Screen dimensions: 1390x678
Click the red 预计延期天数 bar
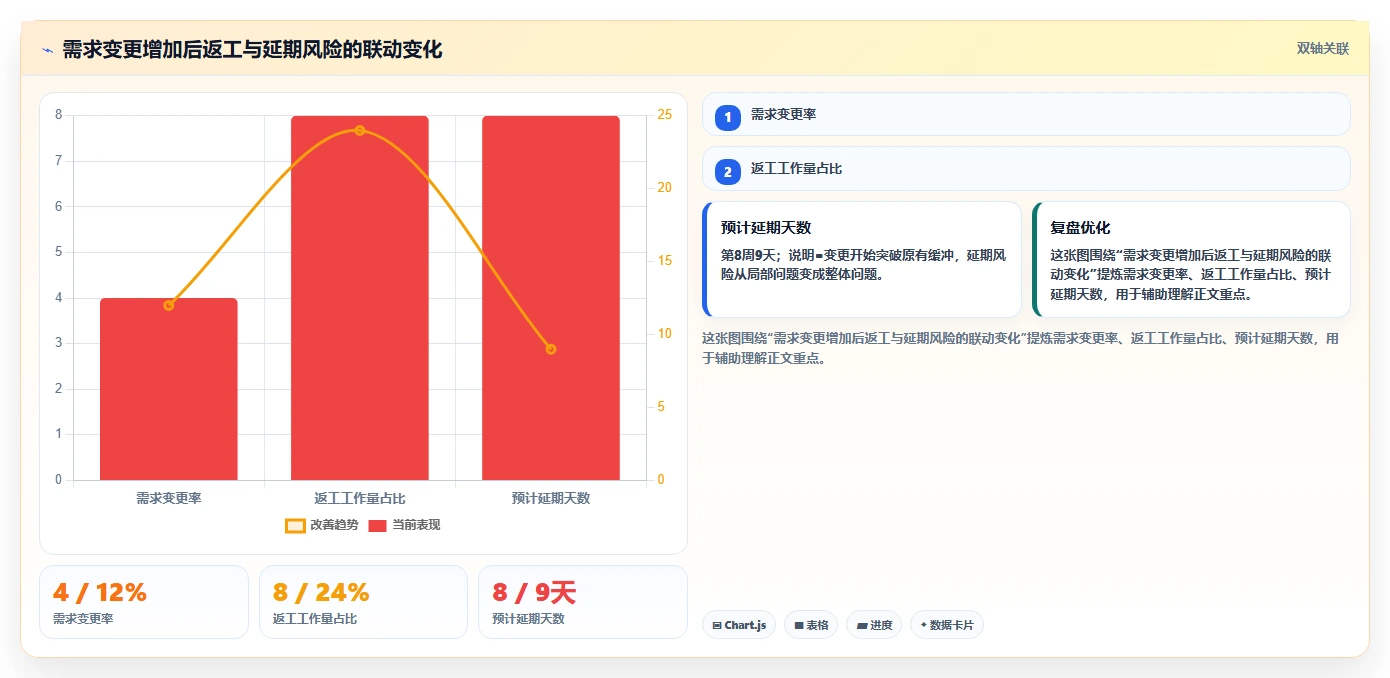point(551,298)
